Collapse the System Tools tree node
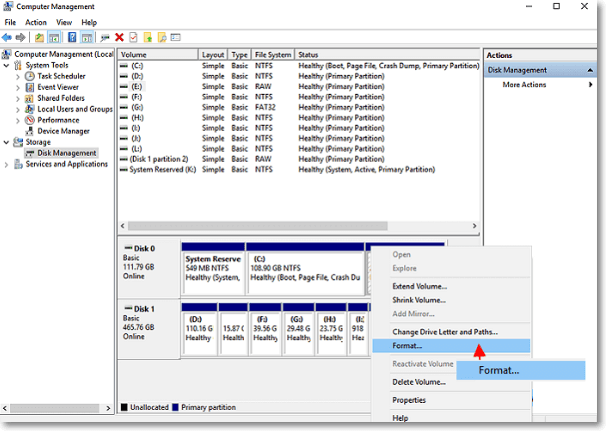Viewport: 606px width, 431px height. click(7, 65)
